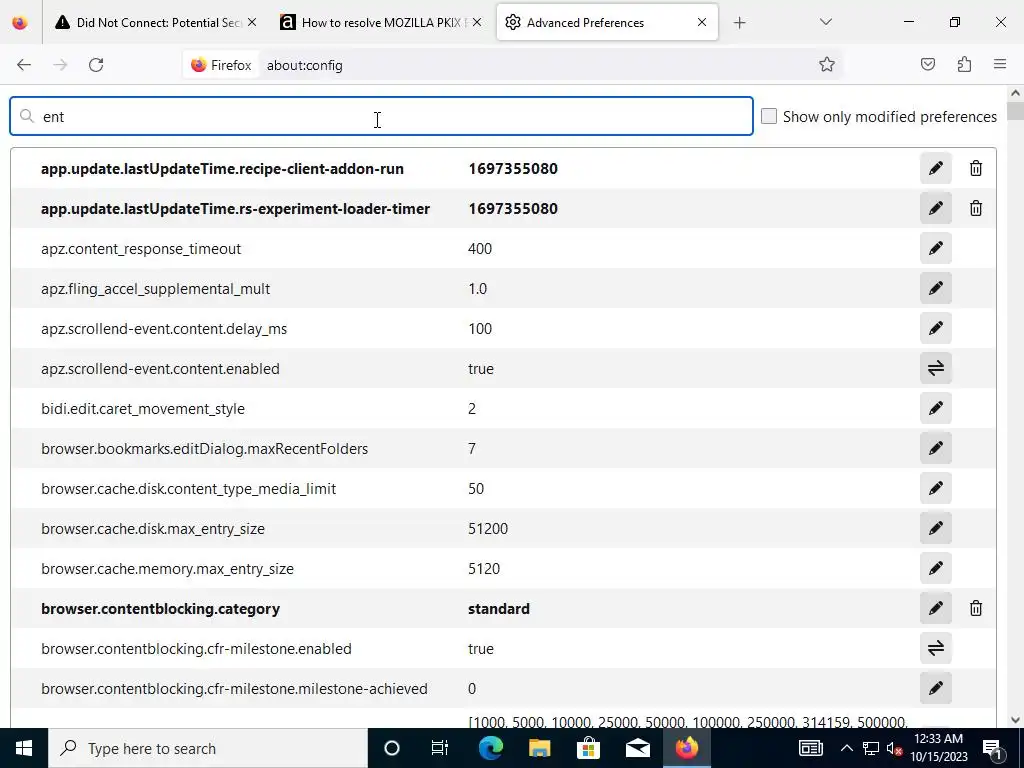This screenshot has height=768, width=1024.
Task: Open Task View on taskbar
Action: tap(440, 748)
